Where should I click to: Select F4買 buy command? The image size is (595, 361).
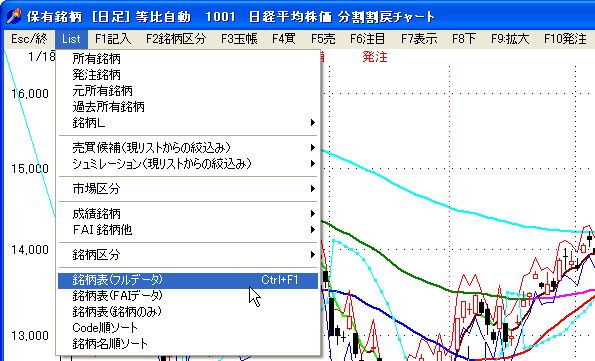point(284,39)
